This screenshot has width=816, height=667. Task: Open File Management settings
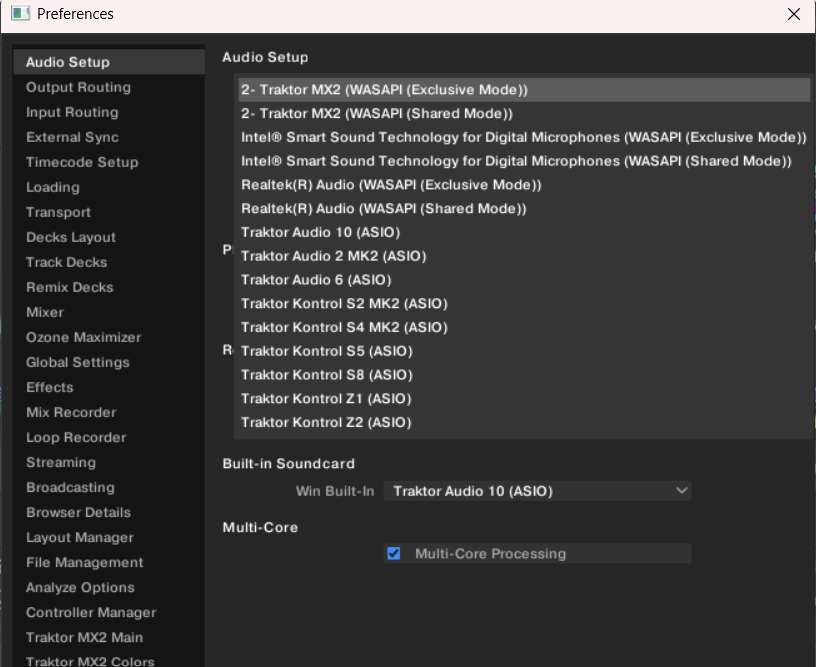click(109, 562)
